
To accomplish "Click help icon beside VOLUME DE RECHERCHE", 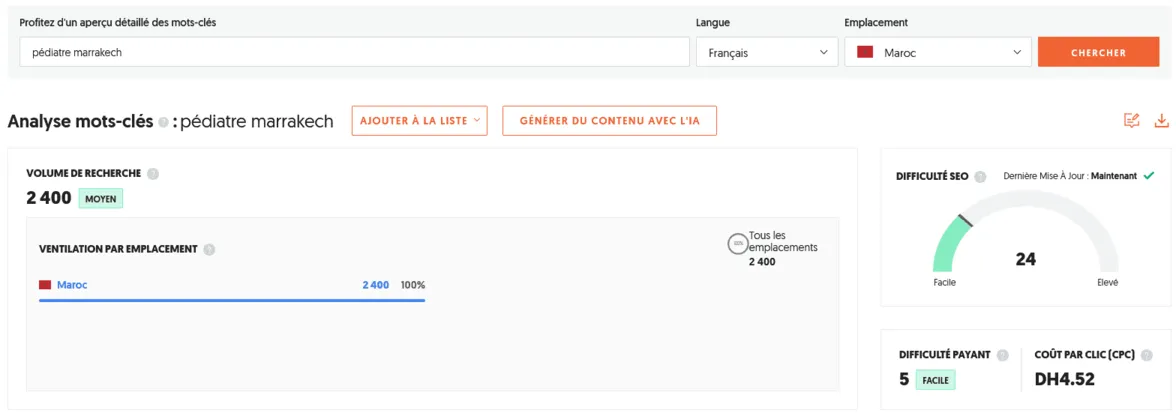I will coord(153,174).
